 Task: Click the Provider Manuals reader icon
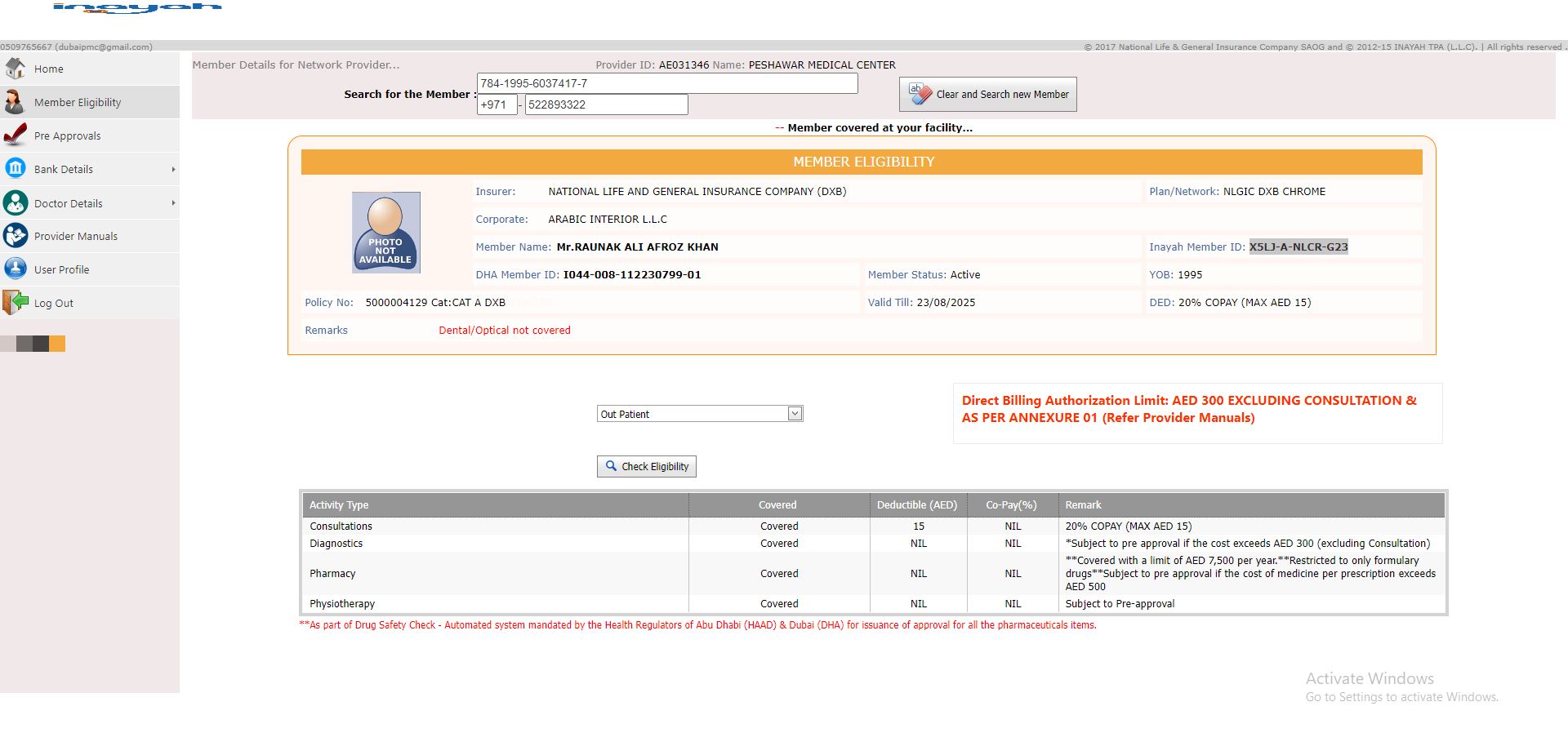pos(15,236)
